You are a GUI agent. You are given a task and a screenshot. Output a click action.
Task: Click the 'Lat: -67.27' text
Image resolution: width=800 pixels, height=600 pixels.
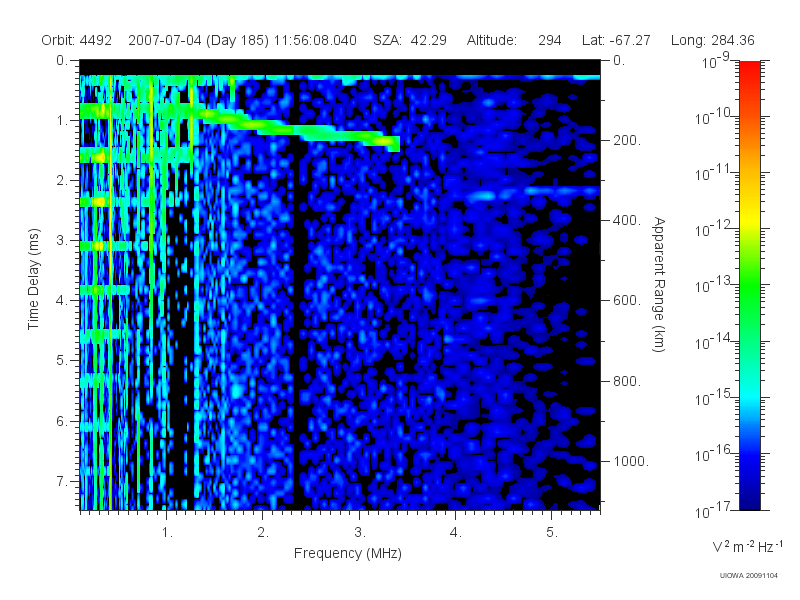pos(616,40)
